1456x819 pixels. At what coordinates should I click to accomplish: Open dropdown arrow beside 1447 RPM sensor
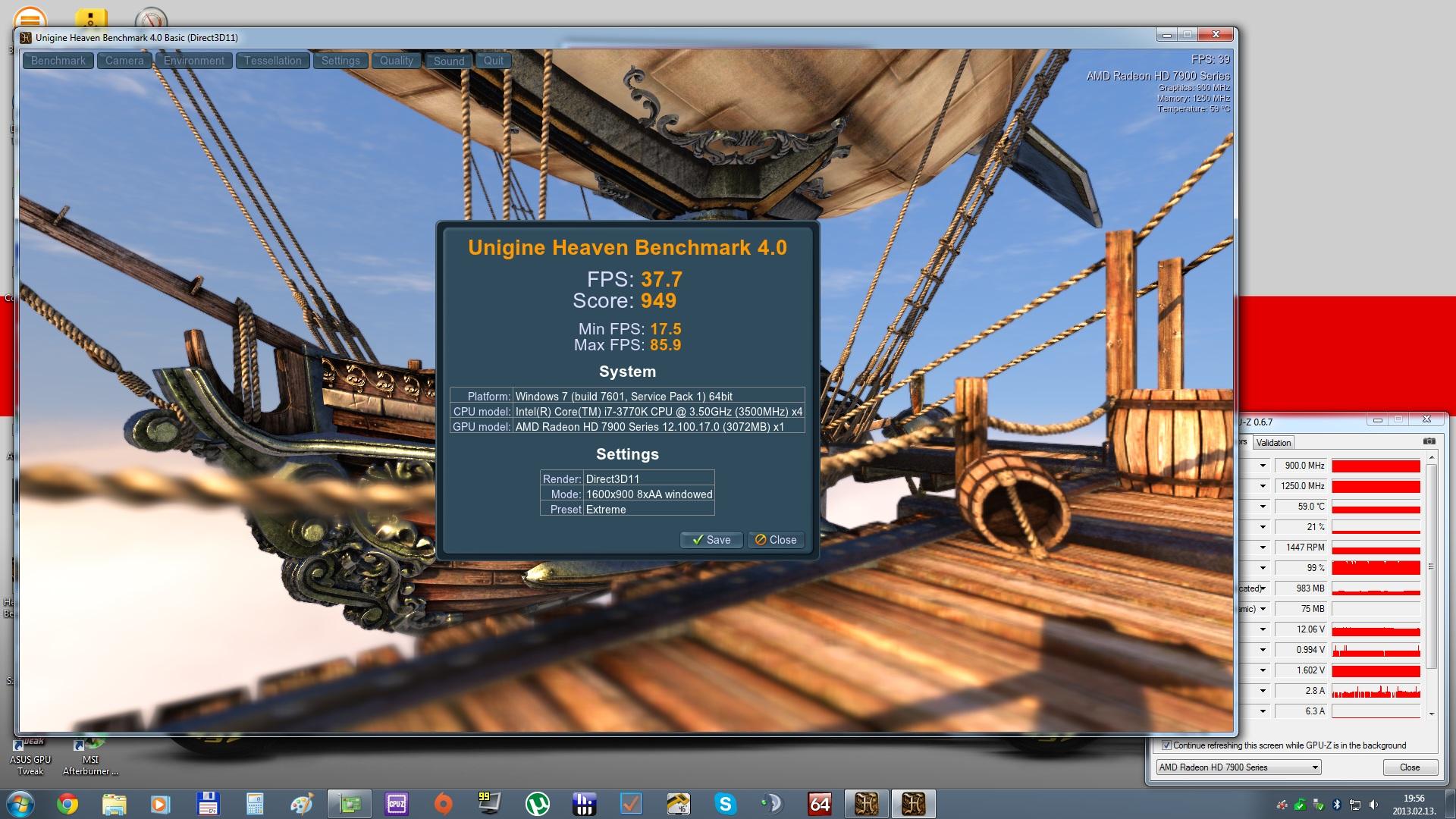1263,548
